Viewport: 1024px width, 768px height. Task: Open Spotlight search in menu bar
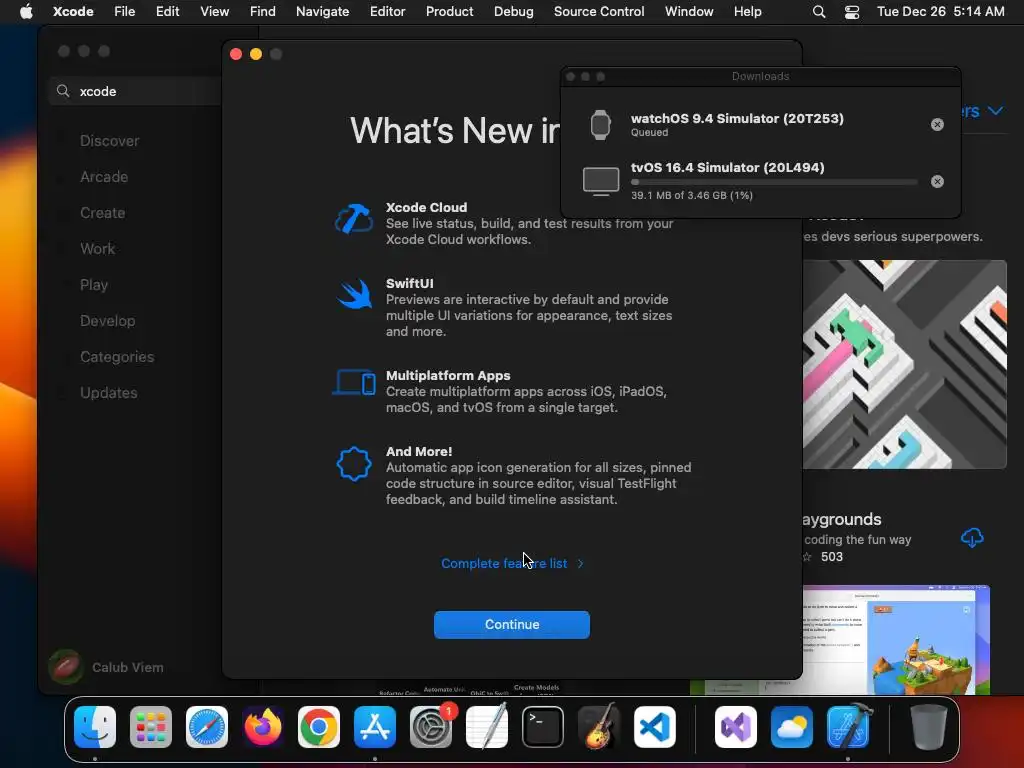point(819,12)
